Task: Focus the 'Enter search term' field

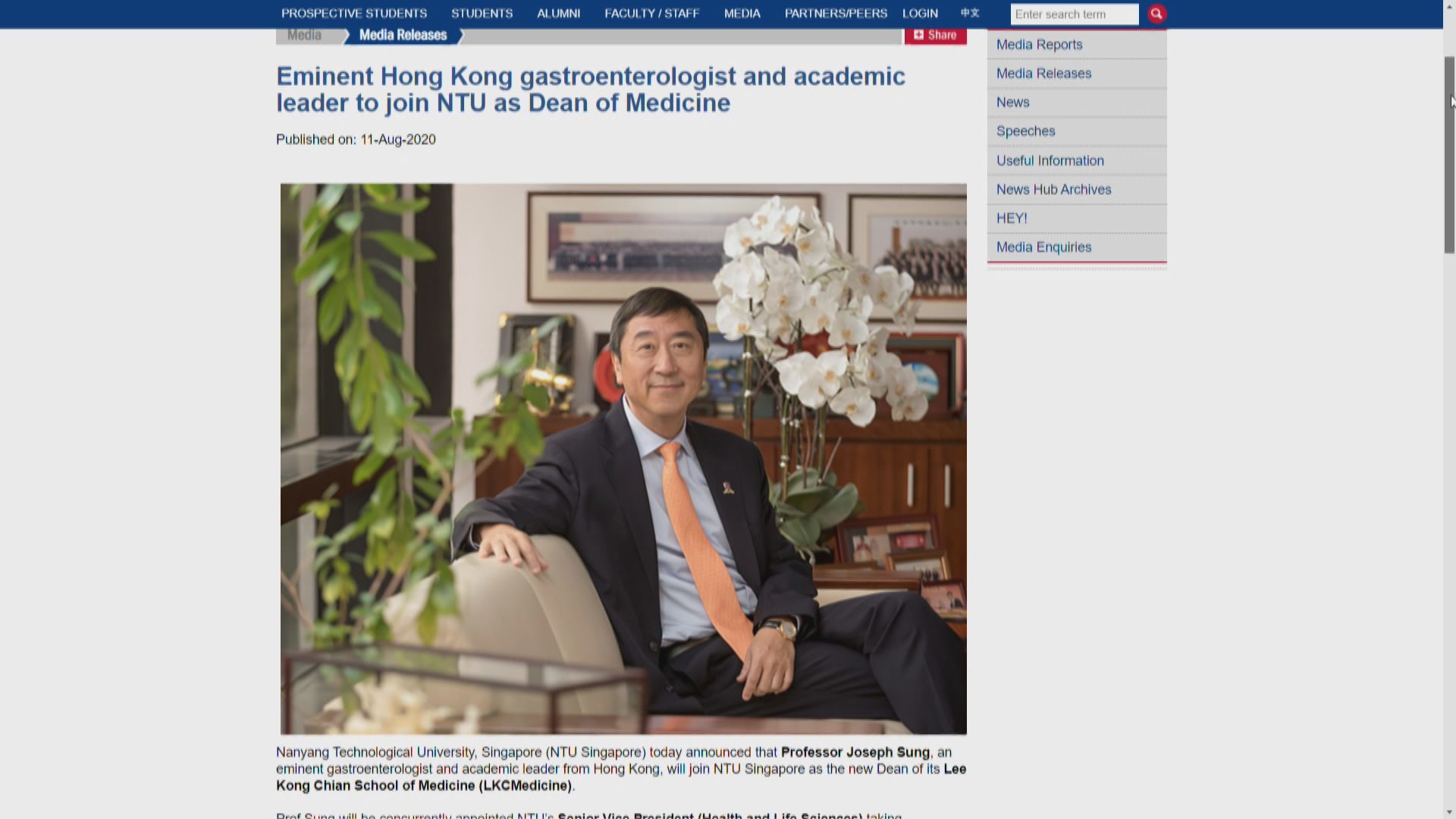Action: [1075, 14]
